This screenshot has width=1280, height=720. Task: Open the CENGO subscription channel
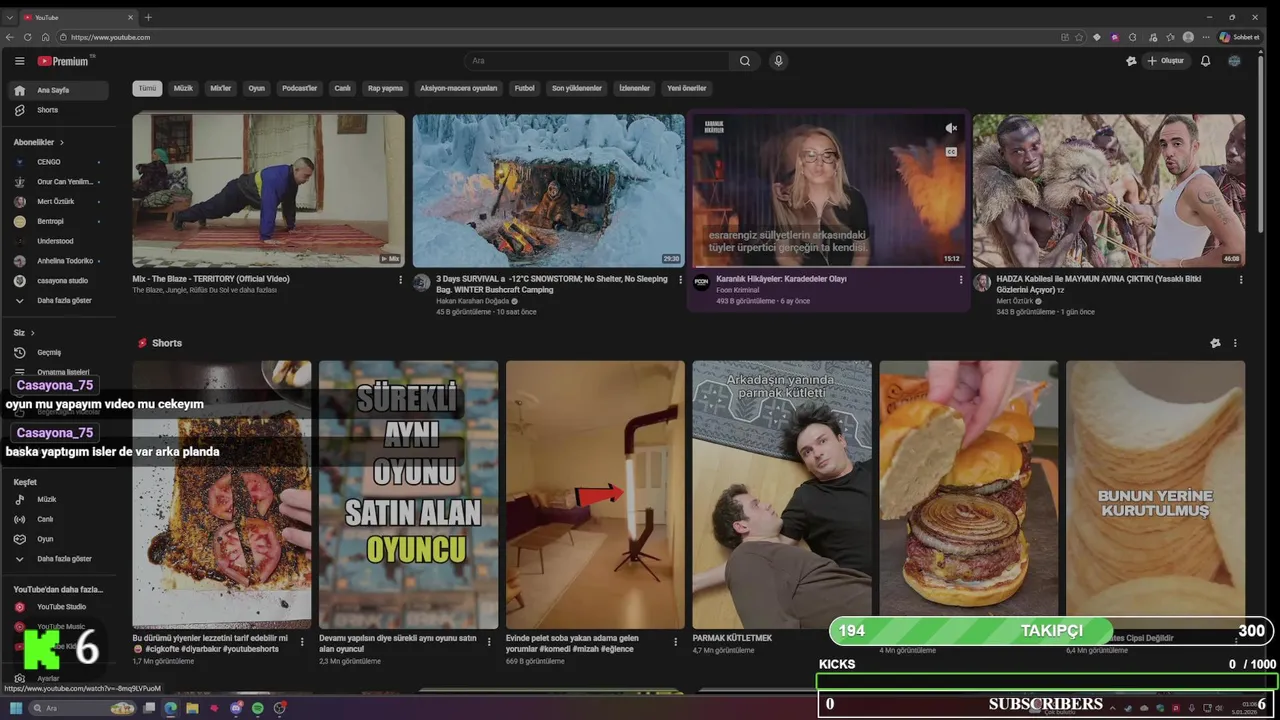59,162
